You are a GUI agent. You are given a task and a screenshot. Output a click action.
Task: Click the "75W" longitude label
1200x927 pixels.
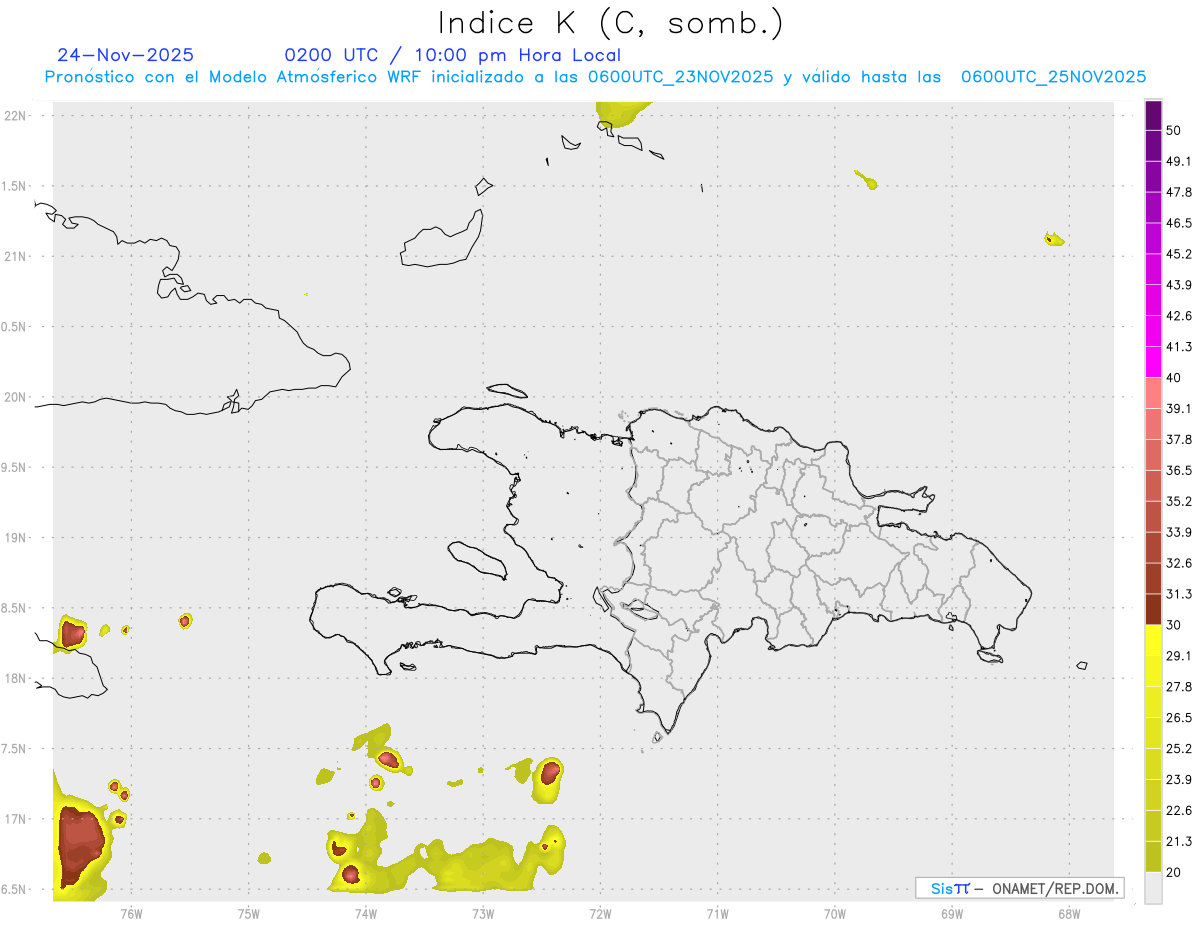[x=248, y=913]
